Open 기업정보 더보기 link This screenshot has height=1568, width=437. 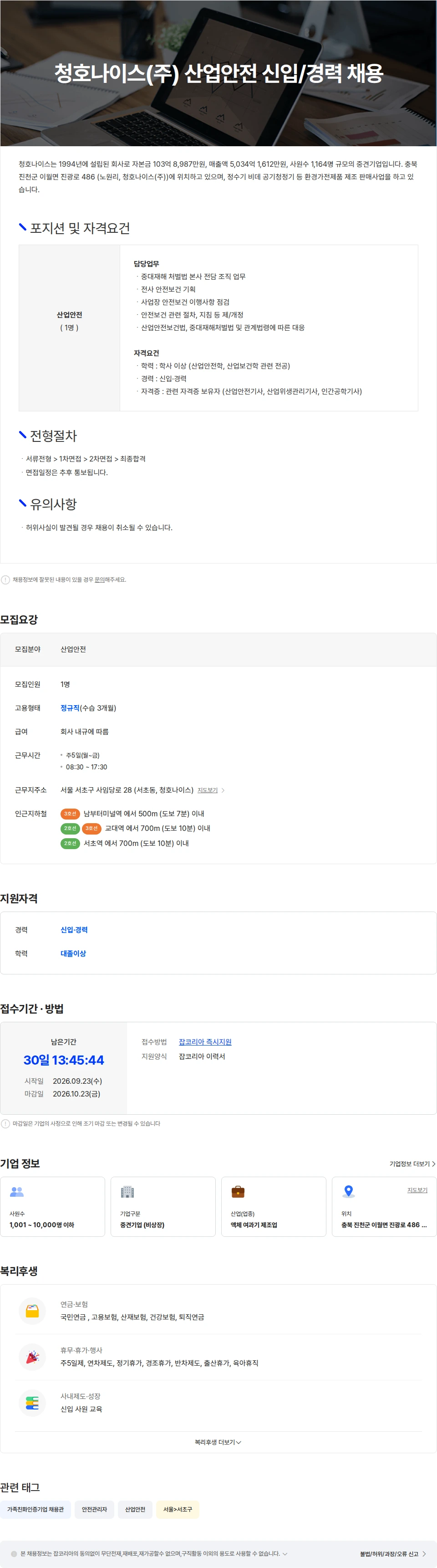pyautogui.click(x=412, y=1164)
